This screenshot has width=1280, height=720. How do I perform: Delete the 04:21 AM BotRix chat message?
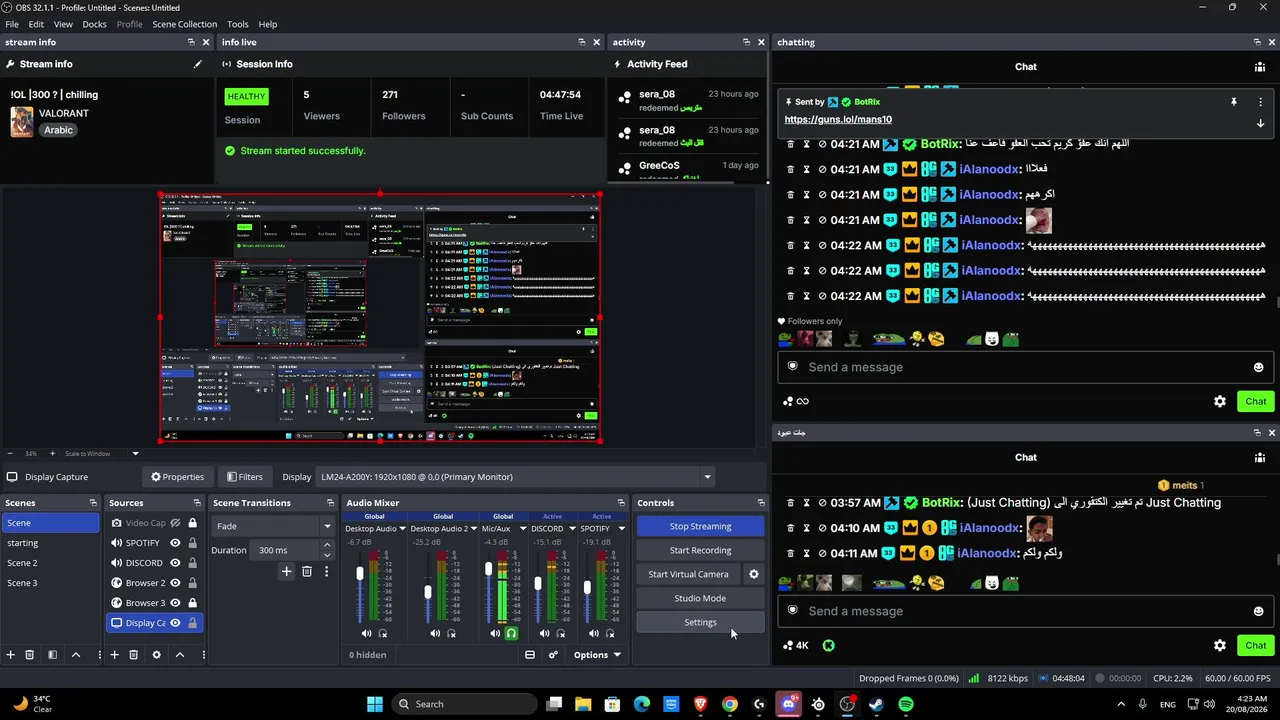click(790, 144)
